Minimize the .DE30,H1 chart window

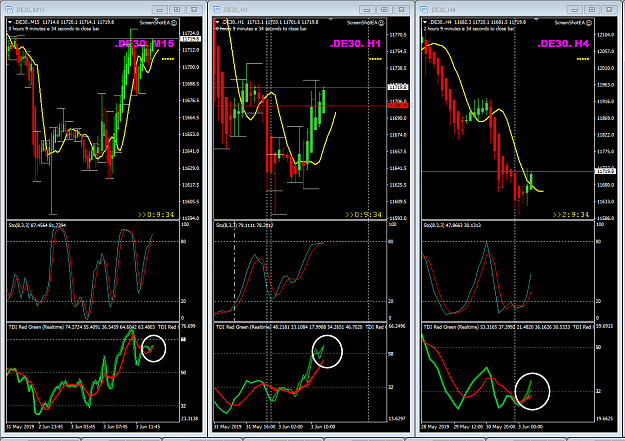click(x=367, y=10)
